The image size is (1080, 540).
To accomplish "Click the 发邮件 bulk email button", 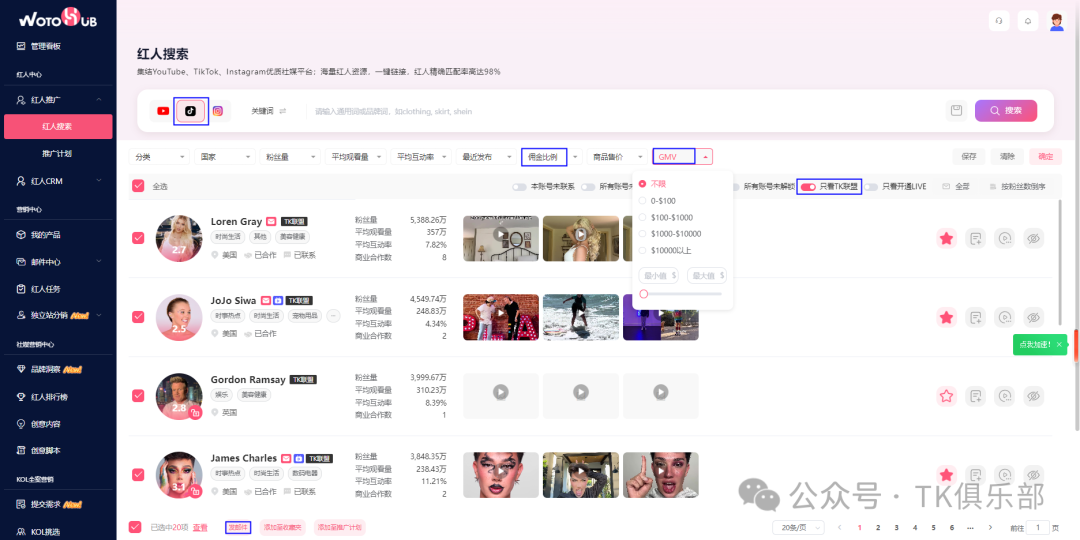I will 238,528.
